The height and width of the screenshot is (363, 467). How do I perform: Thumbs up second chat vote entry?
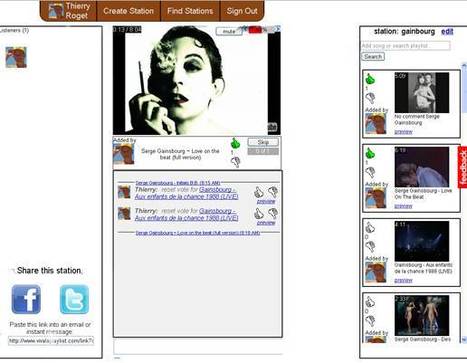259,213
